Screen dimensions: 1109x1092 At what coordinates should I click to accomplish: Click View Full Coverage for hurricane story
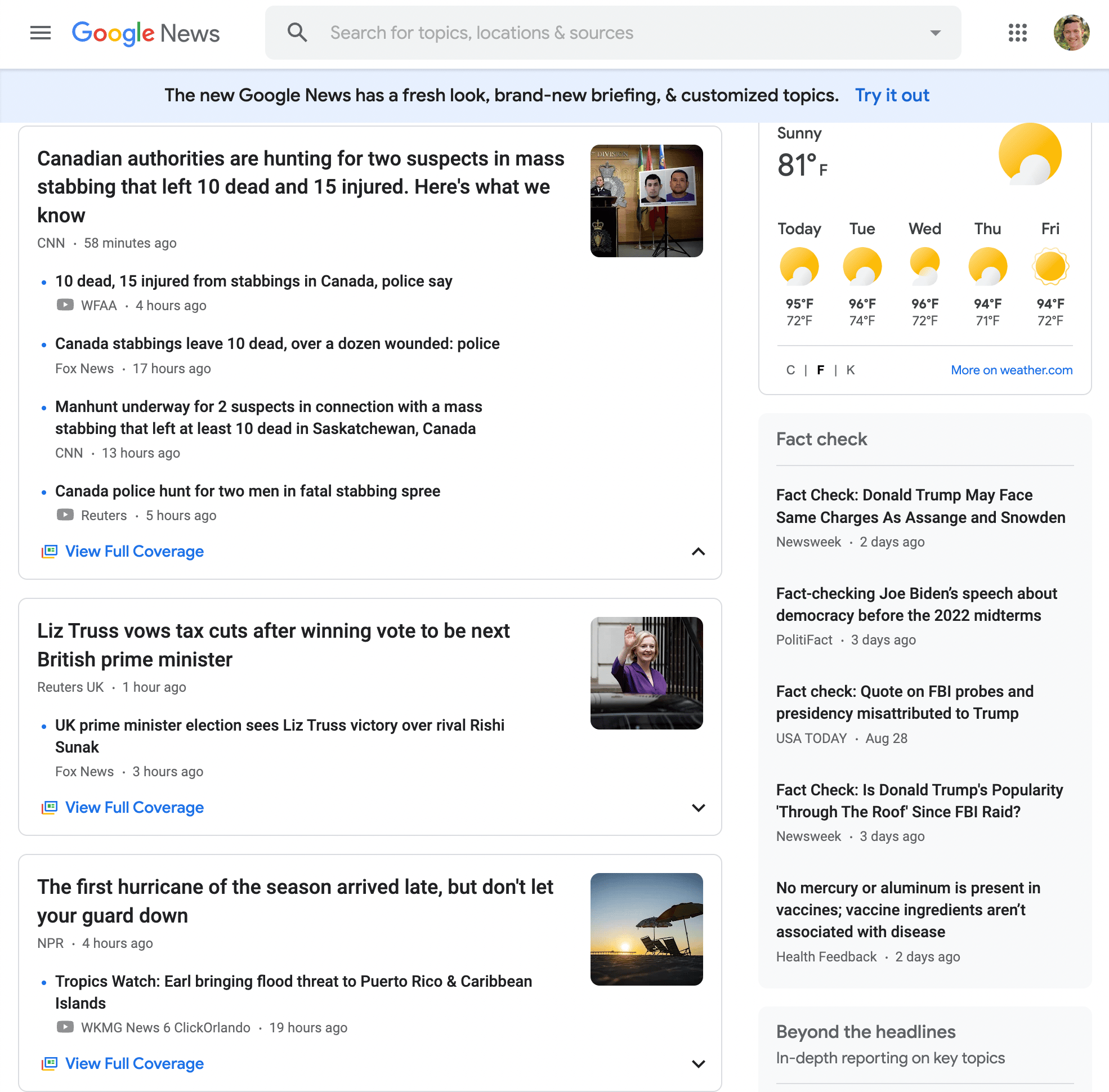click(134, 1063)
